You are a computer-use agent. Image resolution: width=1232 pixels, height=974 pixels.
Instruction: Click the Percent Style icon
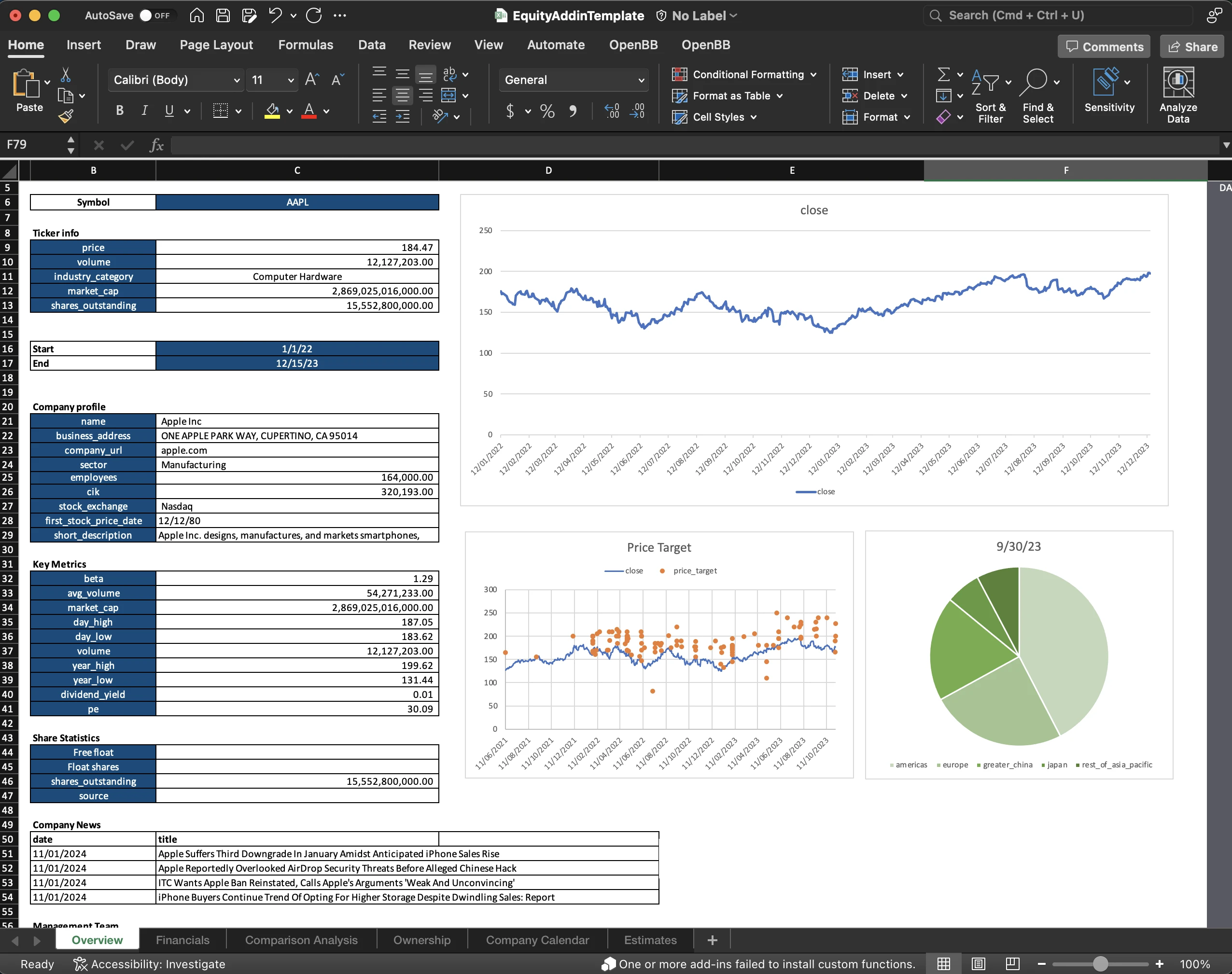pyautogui.click(x=547, y=111)
